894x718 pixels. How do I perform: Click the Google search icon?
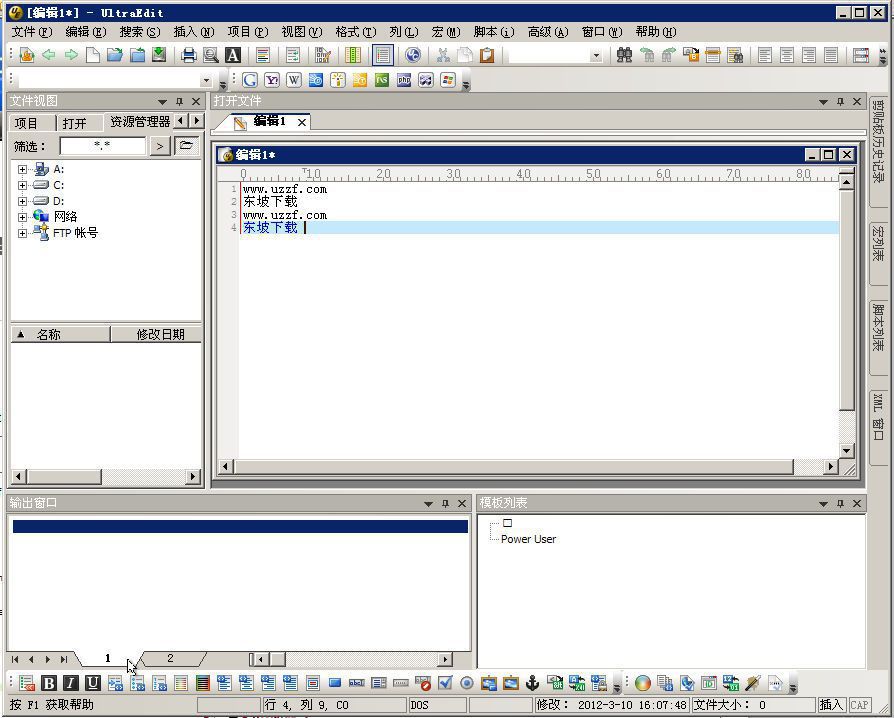(250, 80)
